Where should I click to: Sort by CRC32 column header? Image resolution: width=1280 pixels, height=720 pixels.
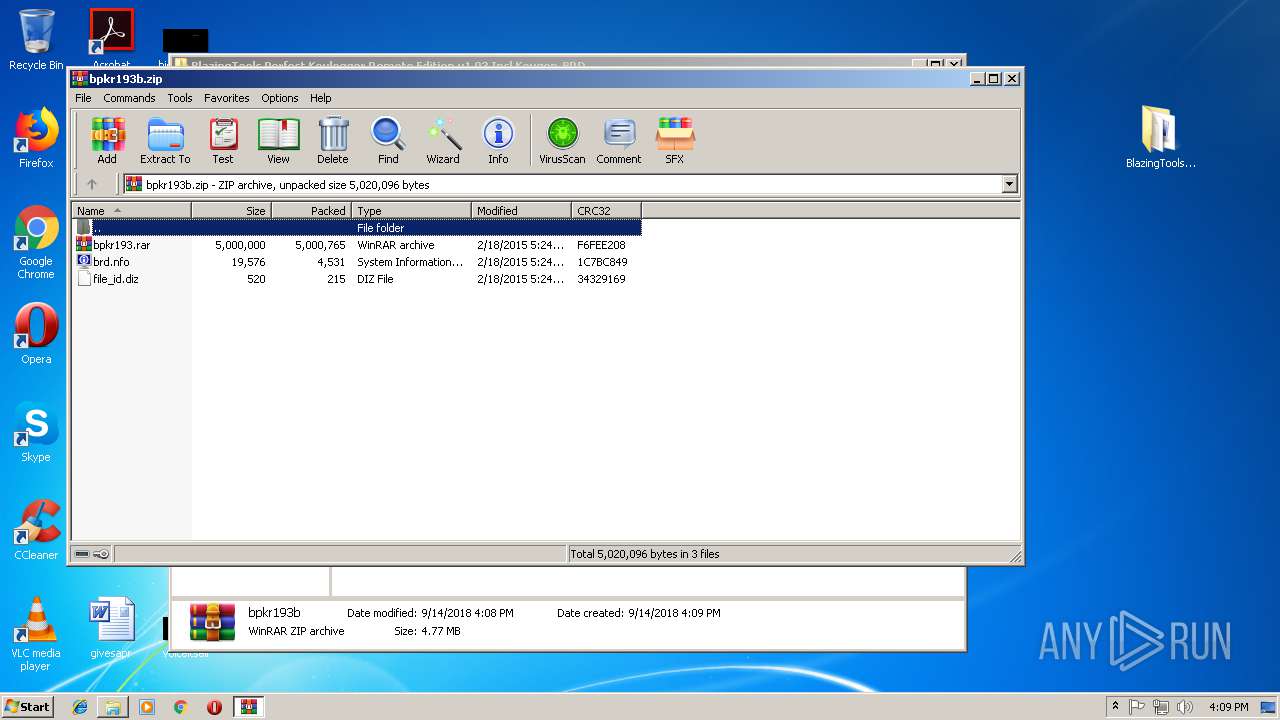point(606,211)
